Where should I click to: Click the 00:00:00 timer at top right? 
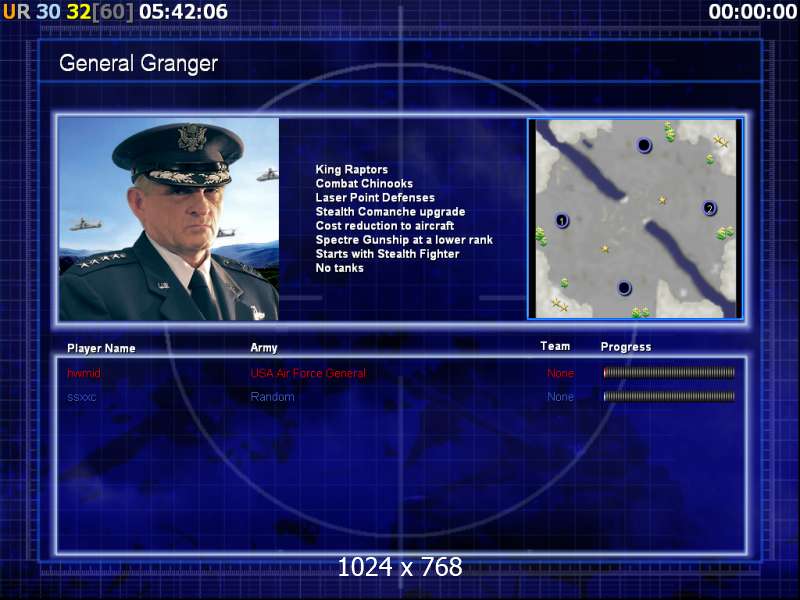pos(753,12)
